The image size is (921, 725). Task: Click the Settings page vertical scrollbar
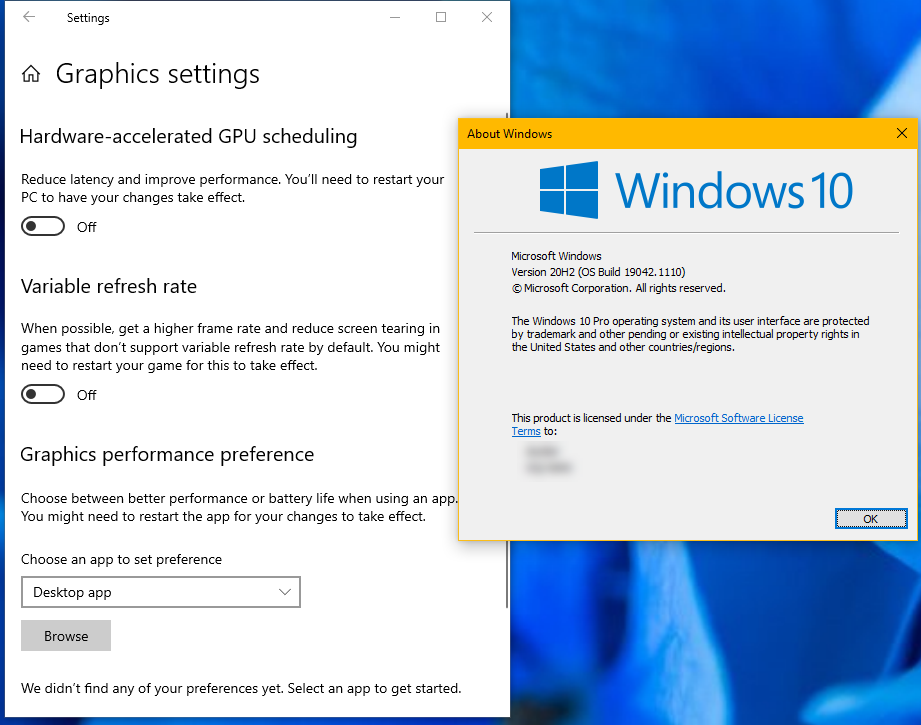click(506, 360)
